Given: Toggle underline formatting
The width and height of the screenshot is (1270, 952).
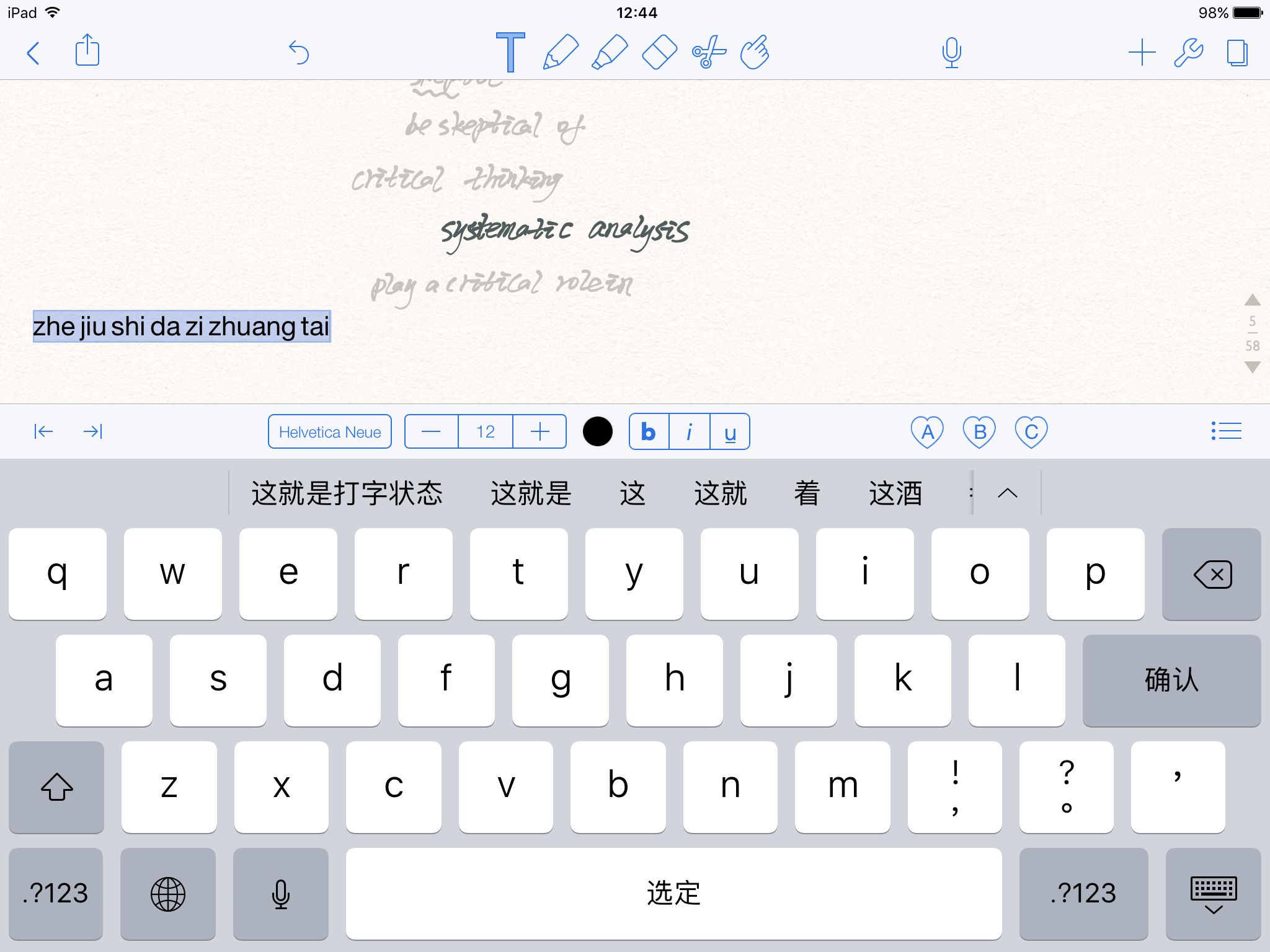Looking at the screenshot, I should click(x=729, y=431).
